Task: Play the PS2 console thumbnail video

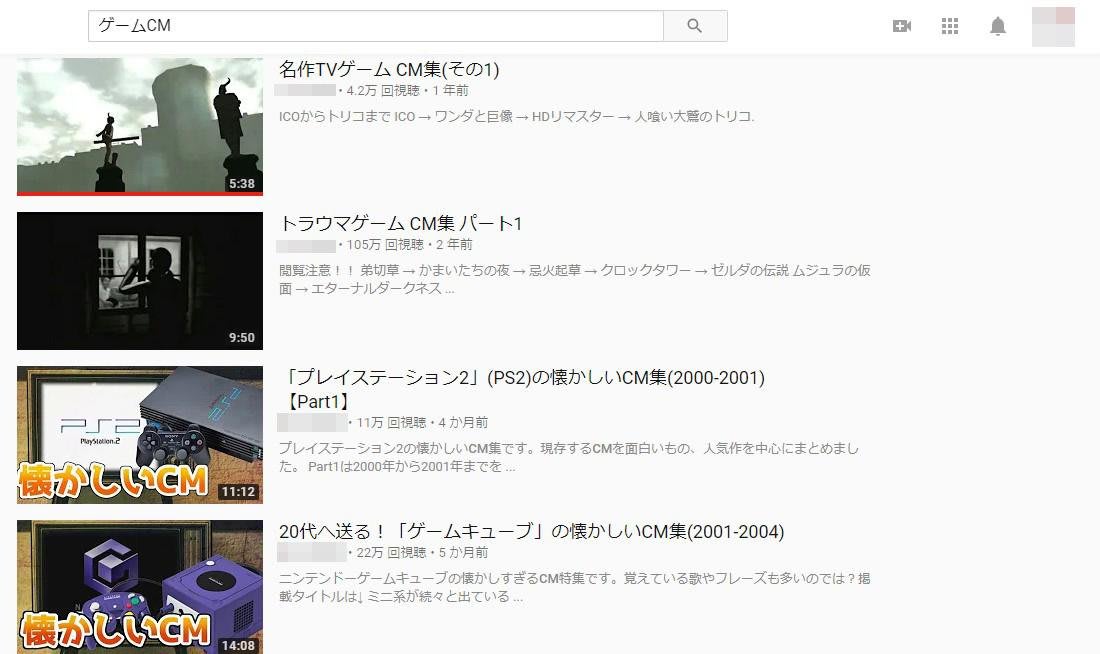Action: pos(140,434)
